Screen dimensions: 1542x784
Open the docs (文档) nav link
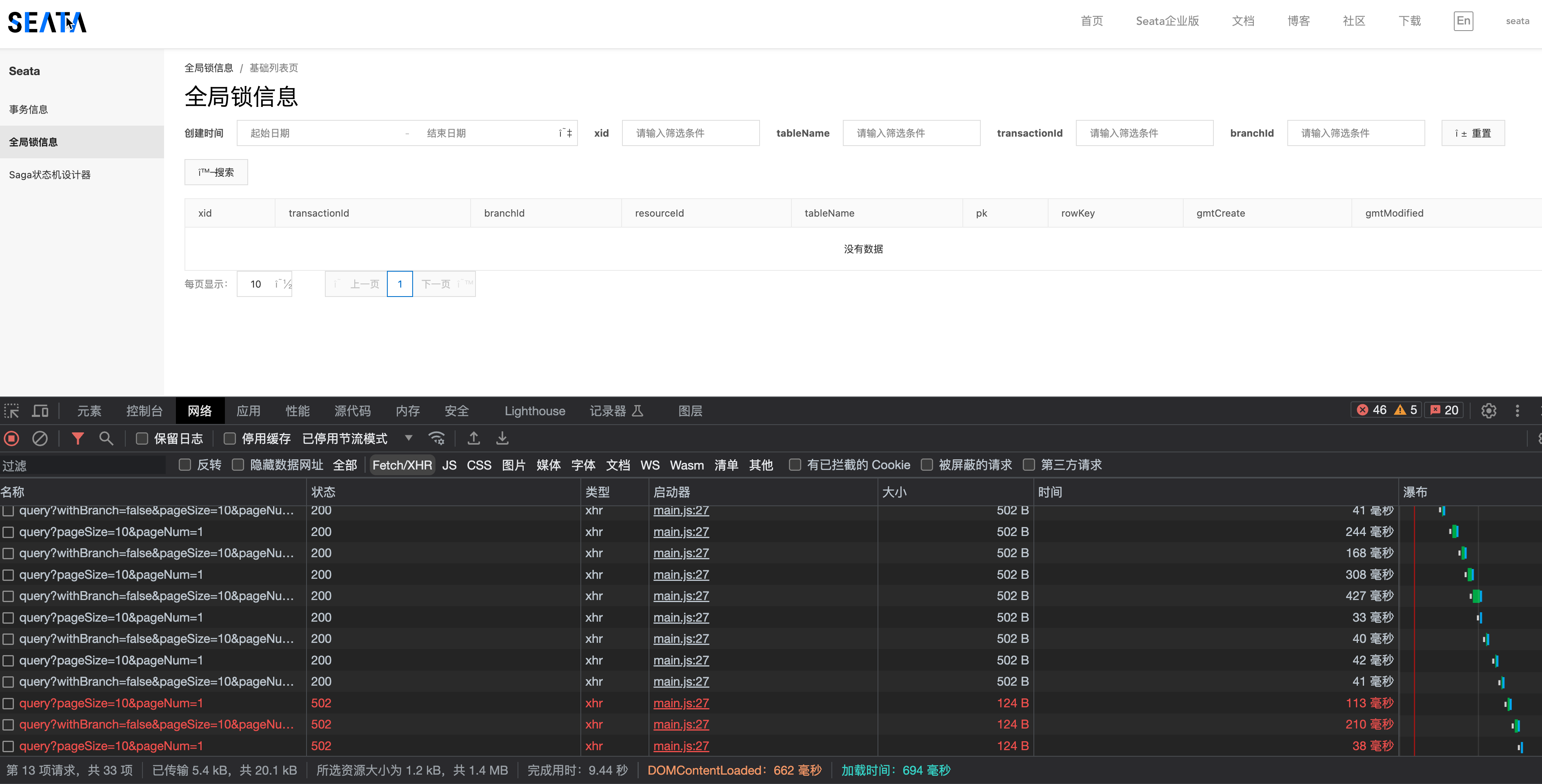click(1243, 21)
